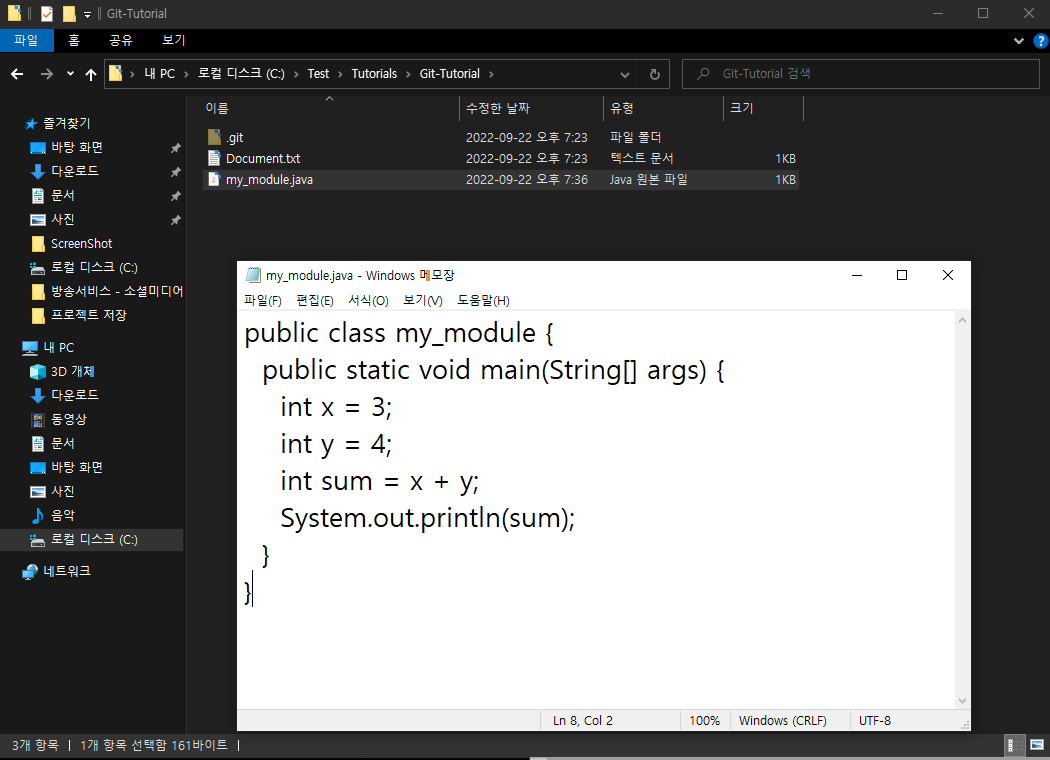Open pinned 문서 documents icon in Quick access

click(x=38, y=196)
